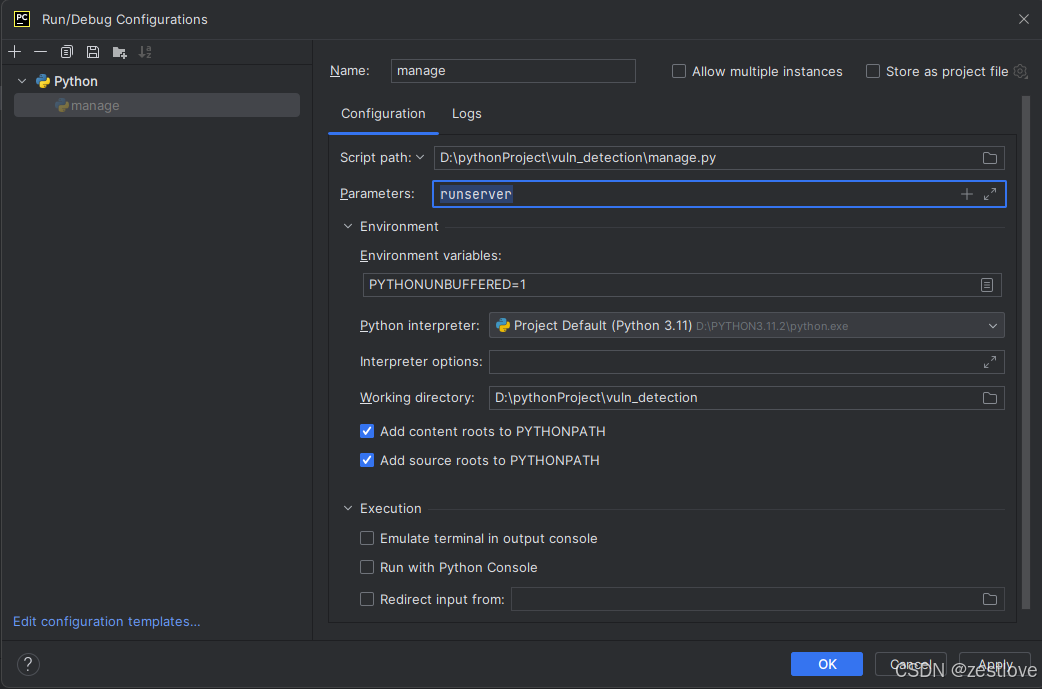Enable Redirect input from
The image size is (1042, 689).
pyautogui.click(x=367, y=599)
